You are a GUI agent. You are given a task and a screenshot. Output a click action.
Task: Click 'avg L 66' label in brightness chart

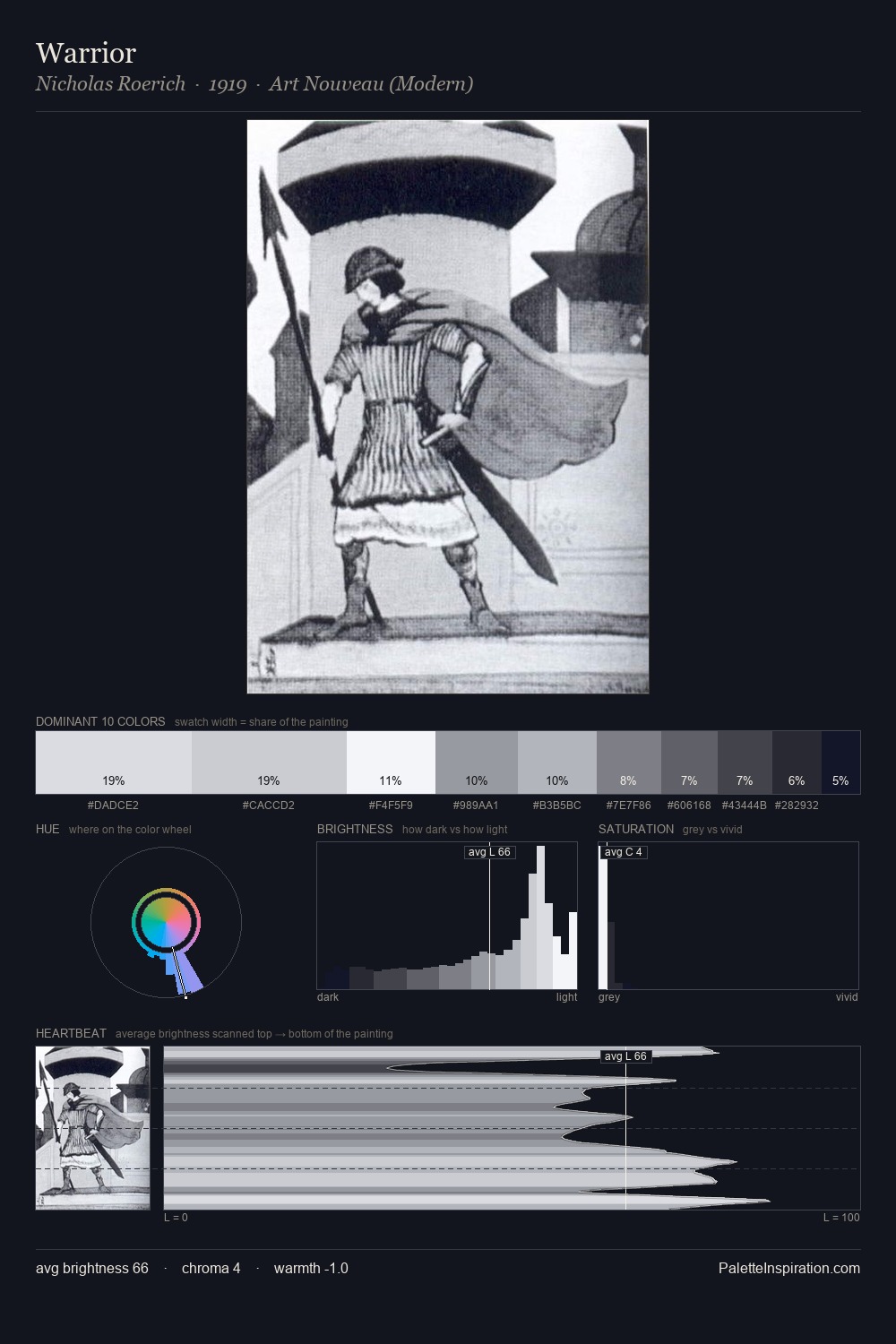pos(489,852)
